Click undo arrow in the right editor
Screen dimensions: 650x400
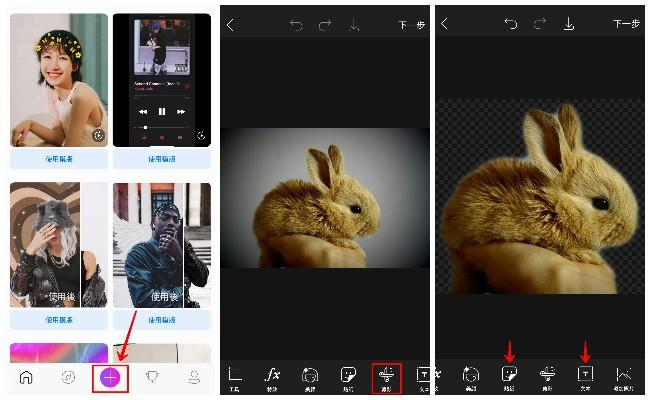click(511, 24)
